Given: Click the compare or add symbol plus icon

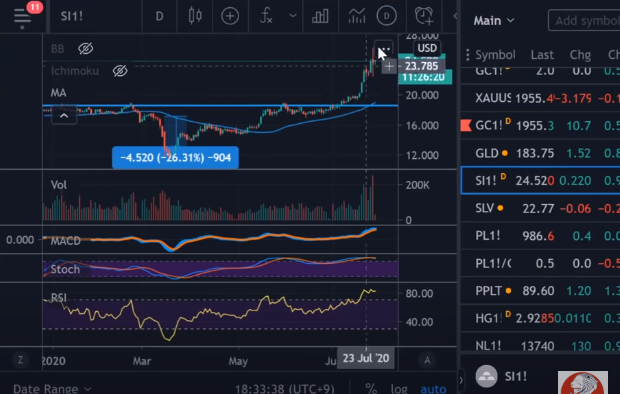Looking at the screenshot, I should [230, 16].
